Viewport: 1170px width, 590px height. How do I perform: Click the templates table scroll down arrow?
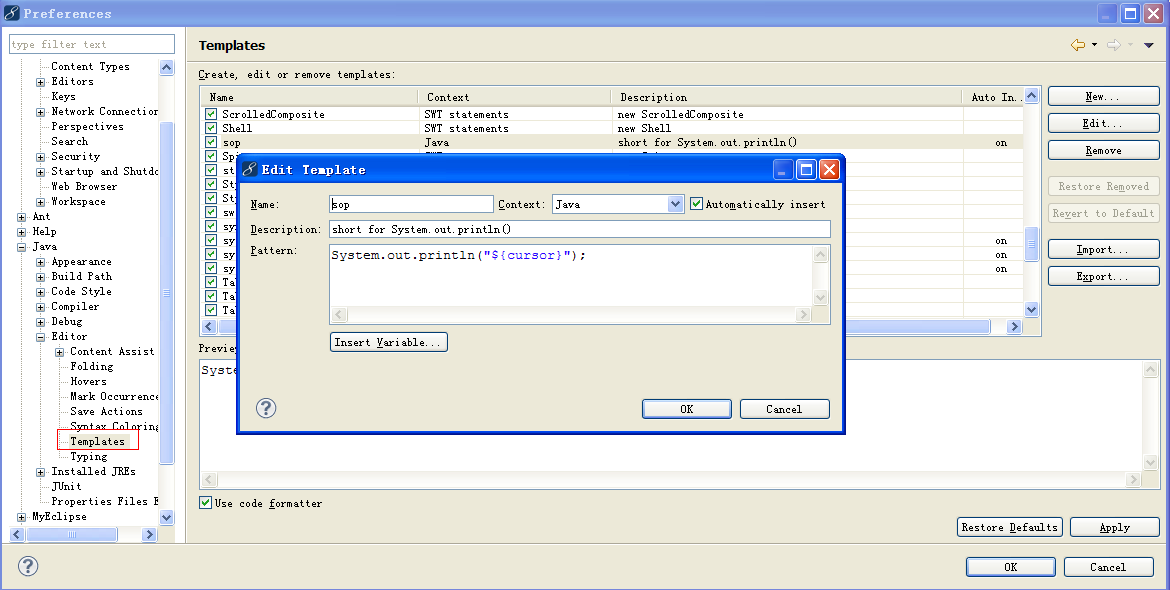pyautogui.click(x=1031, y=310)
